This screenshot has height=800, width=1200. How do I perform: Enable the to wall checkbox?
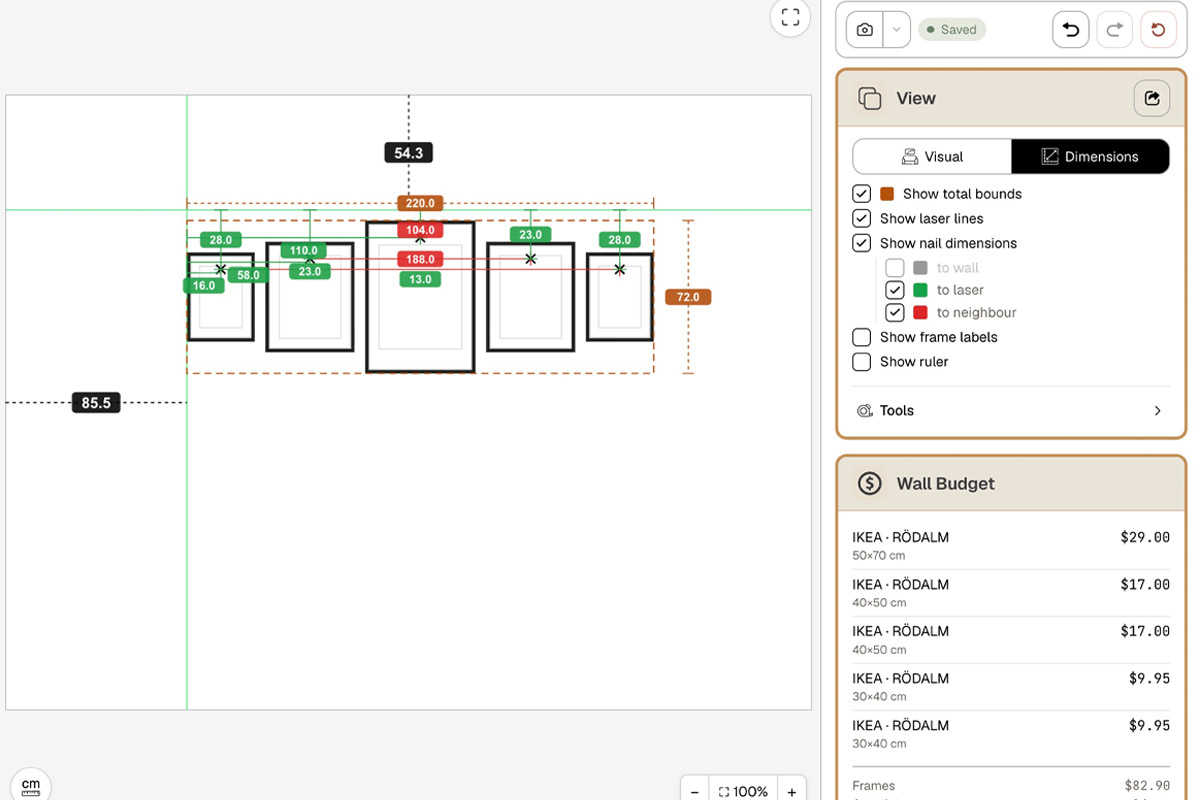coord(895,268)
